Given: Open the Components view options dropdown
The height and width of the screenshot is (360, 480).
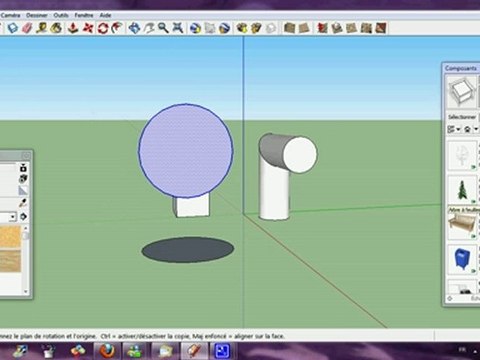Looking at the screenshot, I should [x=454, y=129].
